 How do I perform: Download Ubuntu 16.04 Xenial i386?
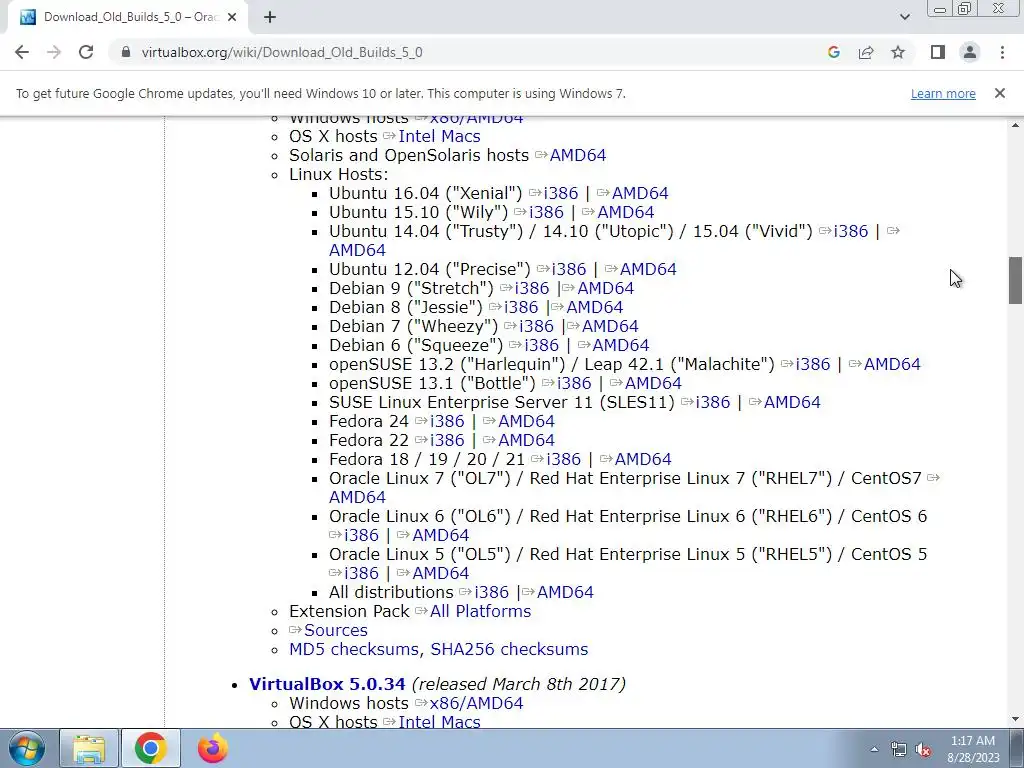point(560,193)
